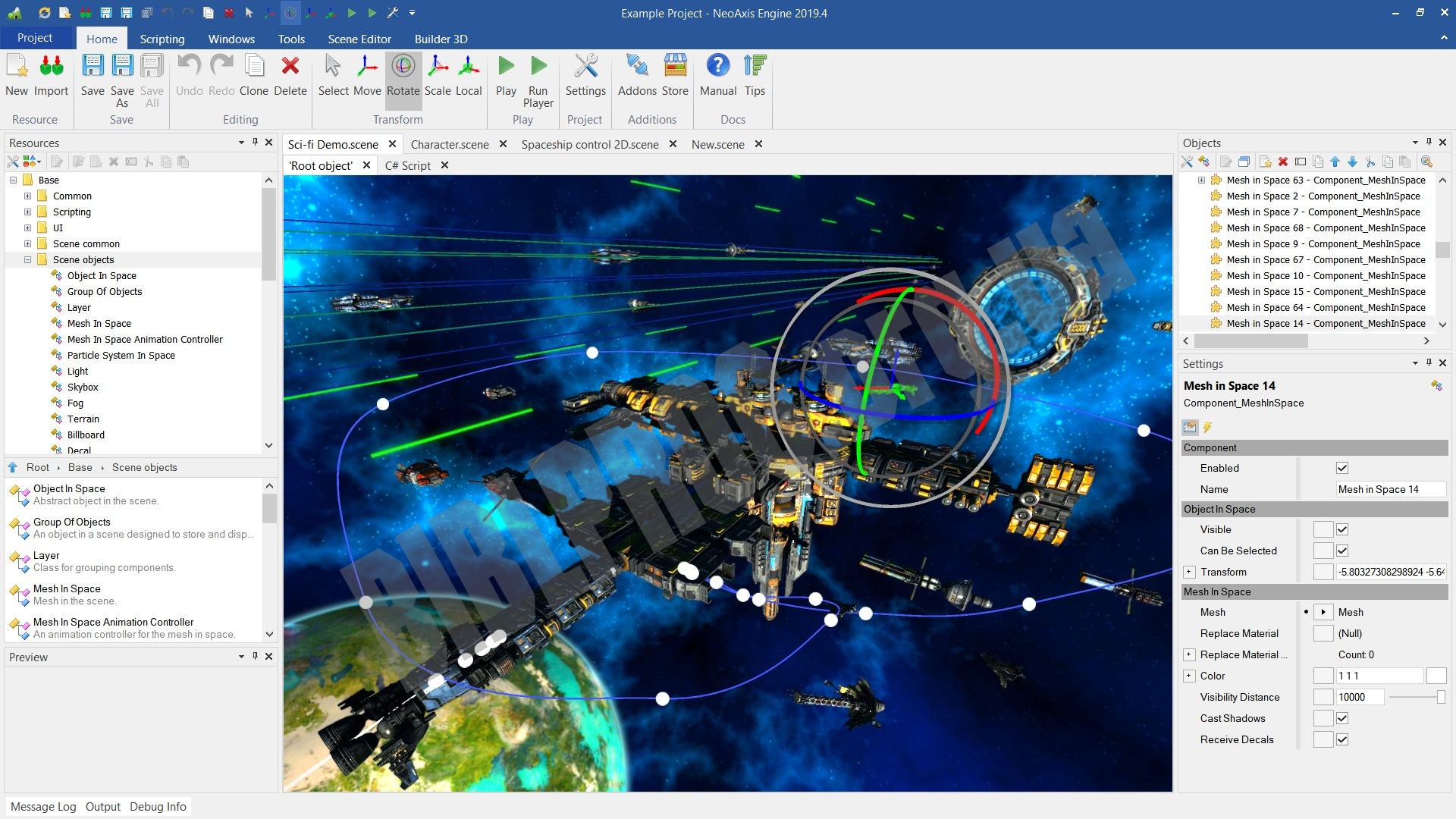Collapse the Base folder
Image resolution: width=1456 pixels, height=819 pixels.
click(14, 180)
